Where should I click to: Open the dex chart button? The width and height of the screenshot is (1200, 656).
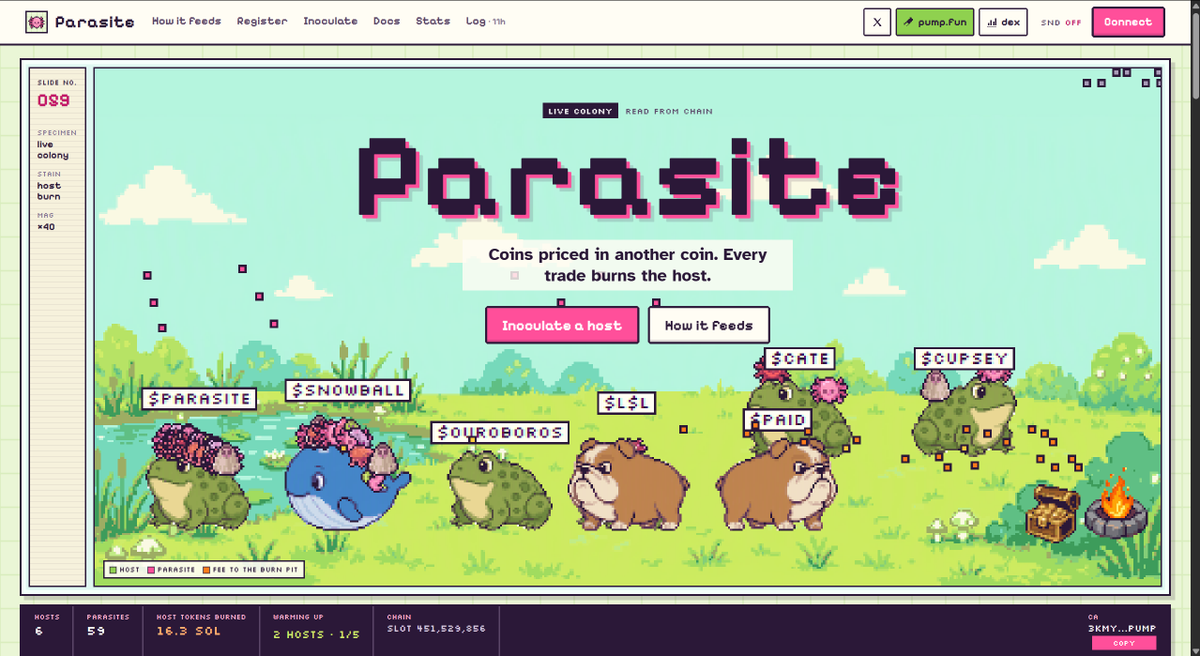[x=1003, y=21]
